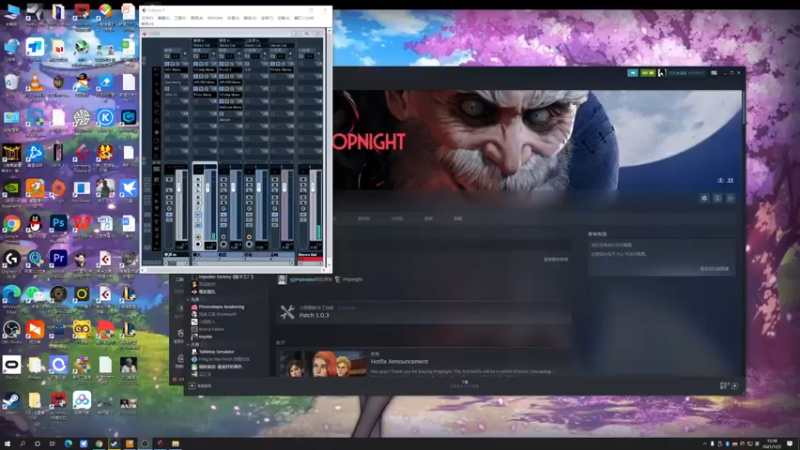Open the Photoshop desktop shortcut
Image resolution: width=800 pixels, height=450 pixels.
coord(58,223)
